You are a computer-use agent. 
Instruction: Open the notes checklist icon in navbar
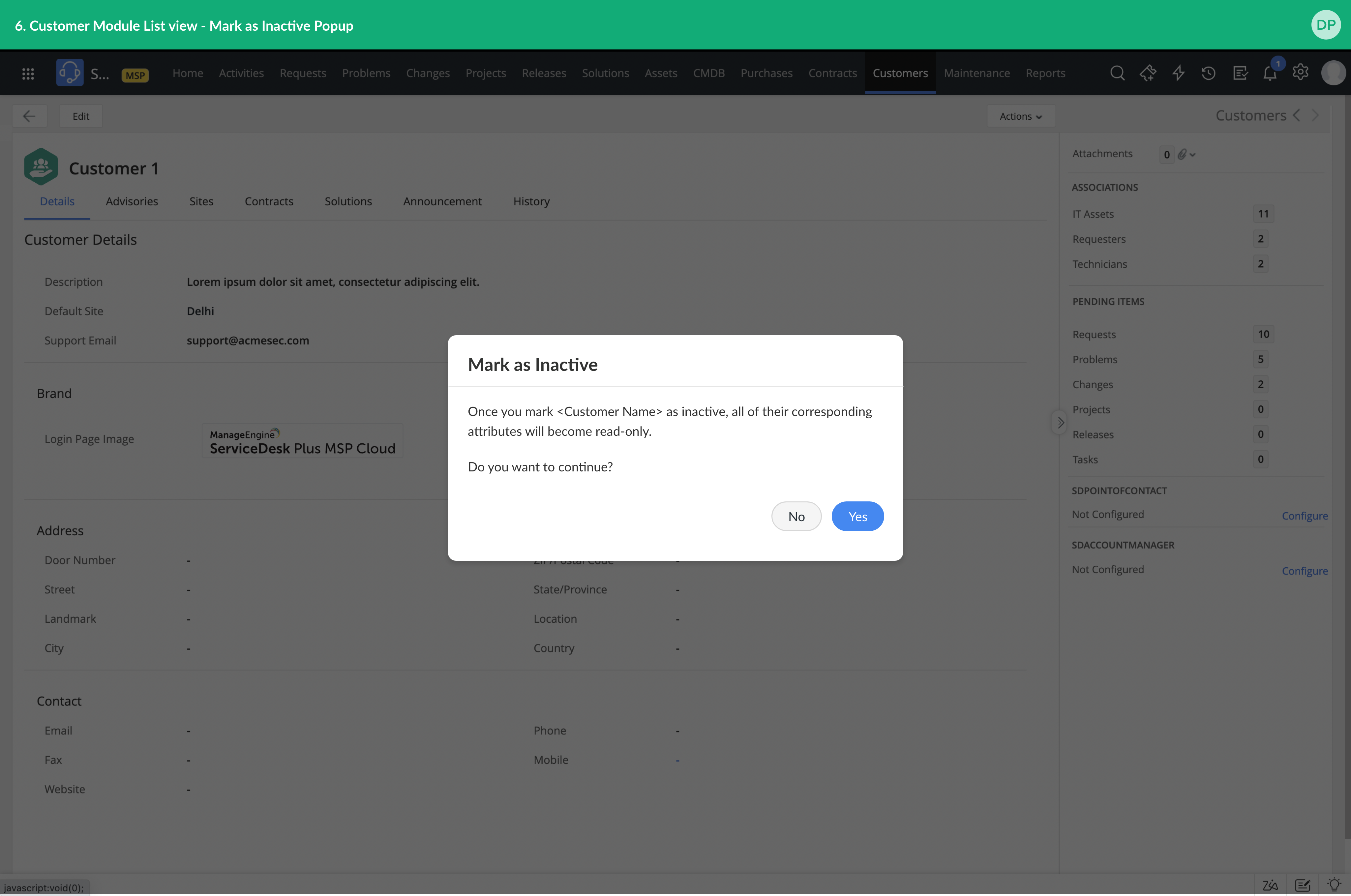point(1240,73)
